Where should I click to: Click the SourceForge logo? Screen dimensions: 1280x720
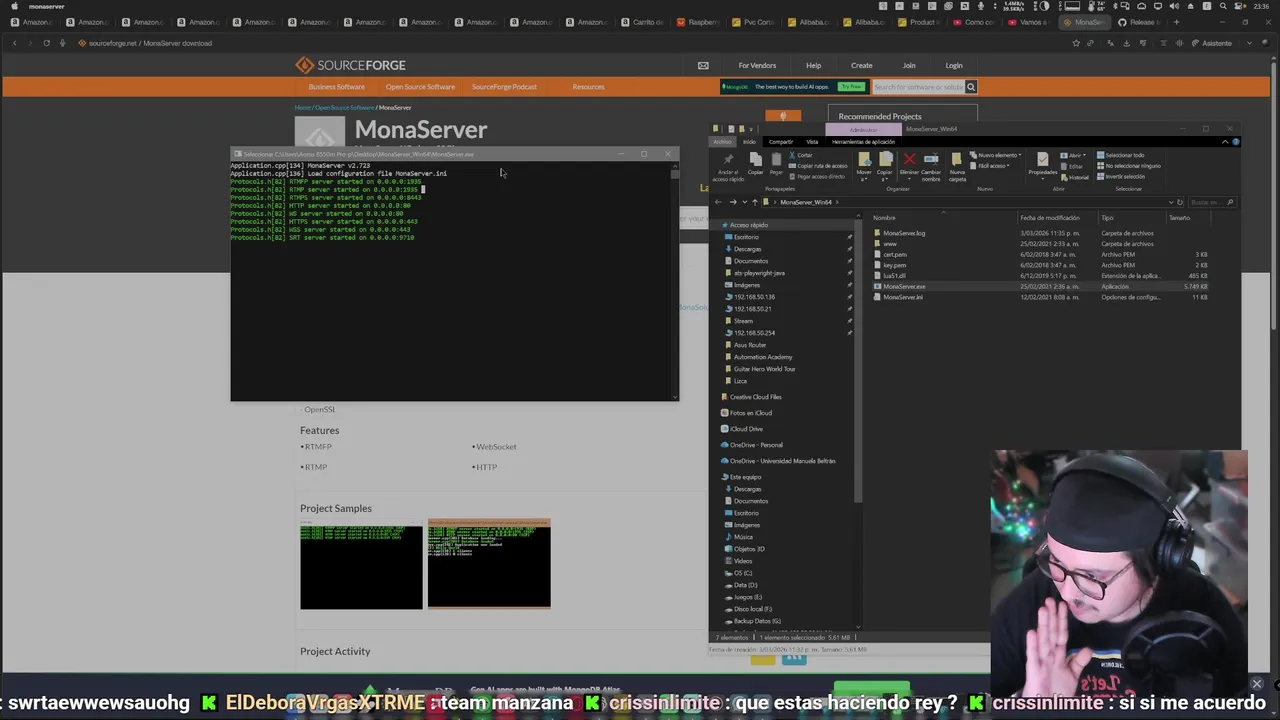click(350, 65)
